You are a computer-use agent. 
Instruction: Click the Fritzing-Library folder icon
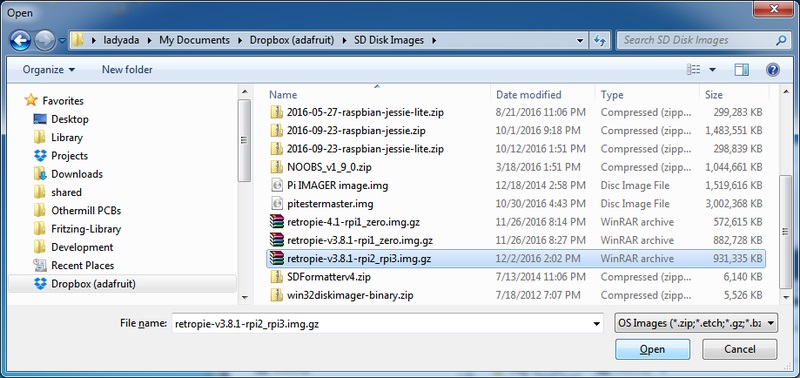40,229
